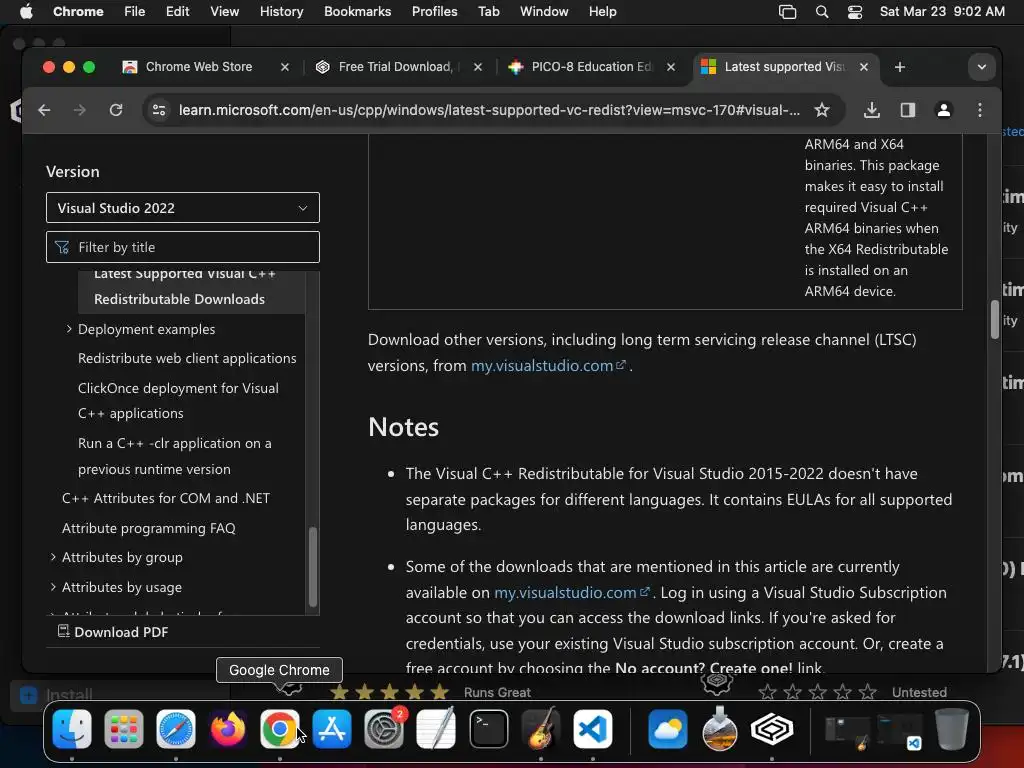1024x768 pixels.
Task: Close the PICO-8 Education Edition tab
Action: (671, 67)
